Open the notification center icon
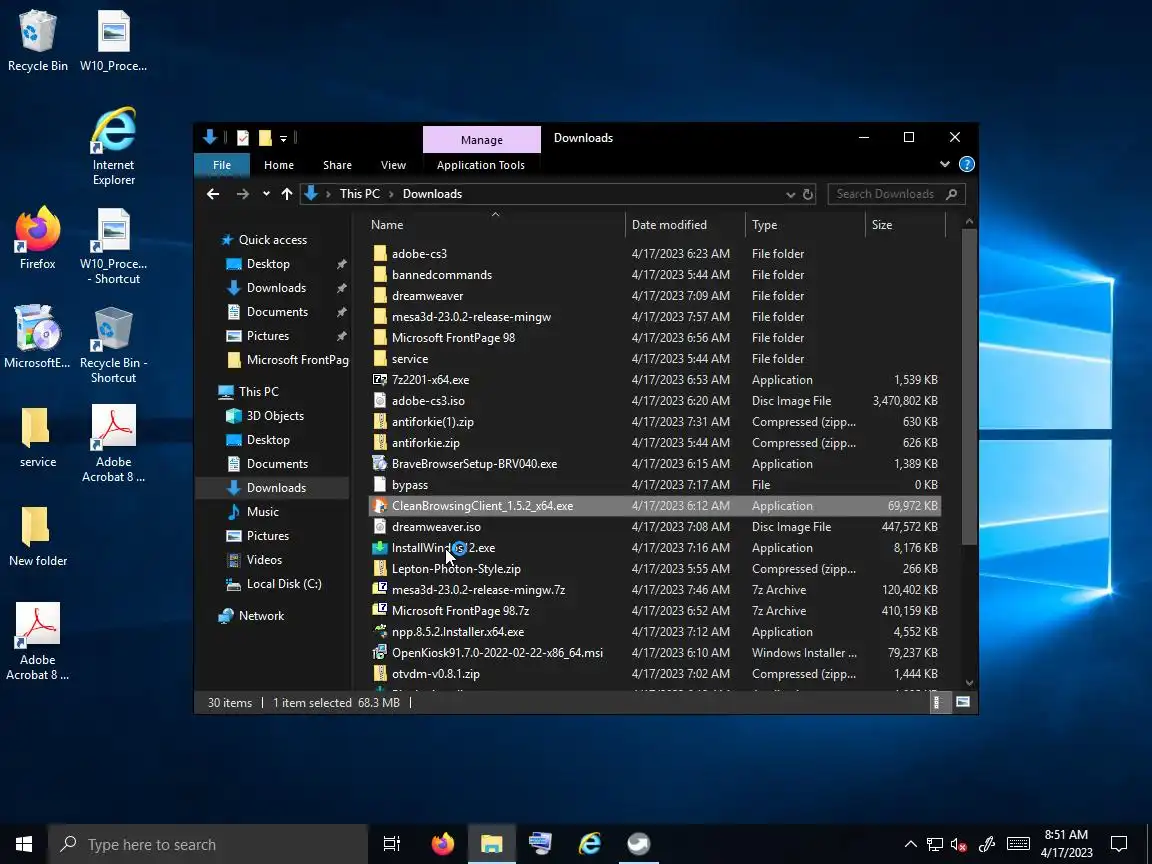Screen dimensions: 1152x864 pyautogui.click(x=1119, y=844)
